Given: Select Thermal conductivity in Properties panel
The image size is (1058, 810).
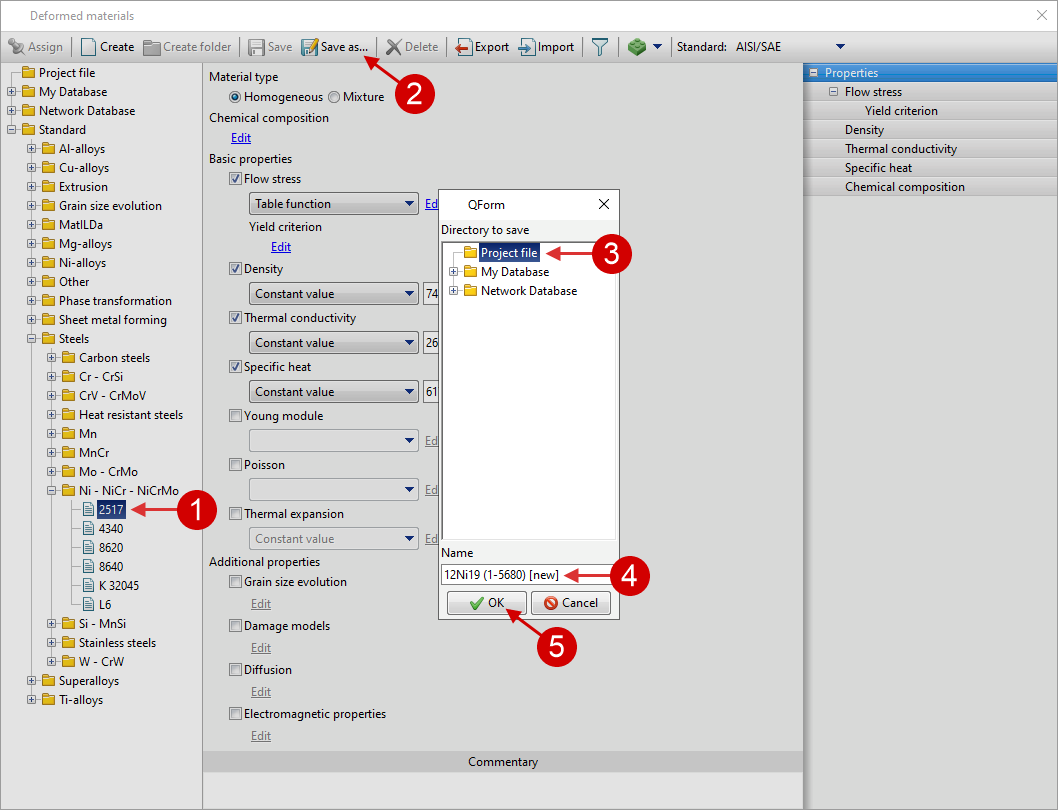Looking at the screenshot, I should [x=900, y=149].
